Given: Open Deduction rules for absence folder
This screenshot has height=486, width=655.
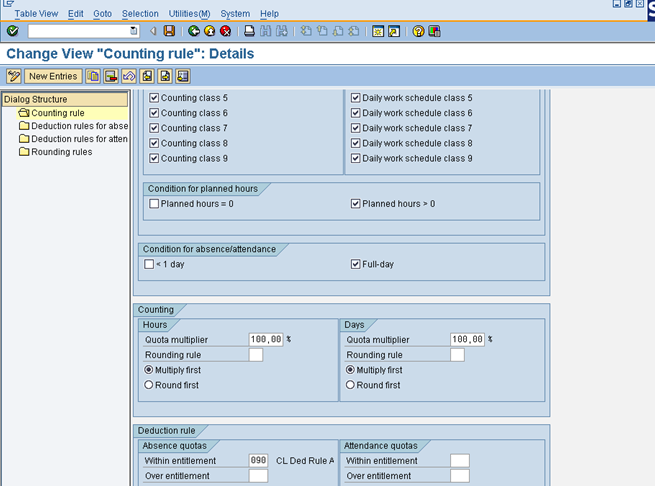Looking at the screenshot, I should click(79, 126).
